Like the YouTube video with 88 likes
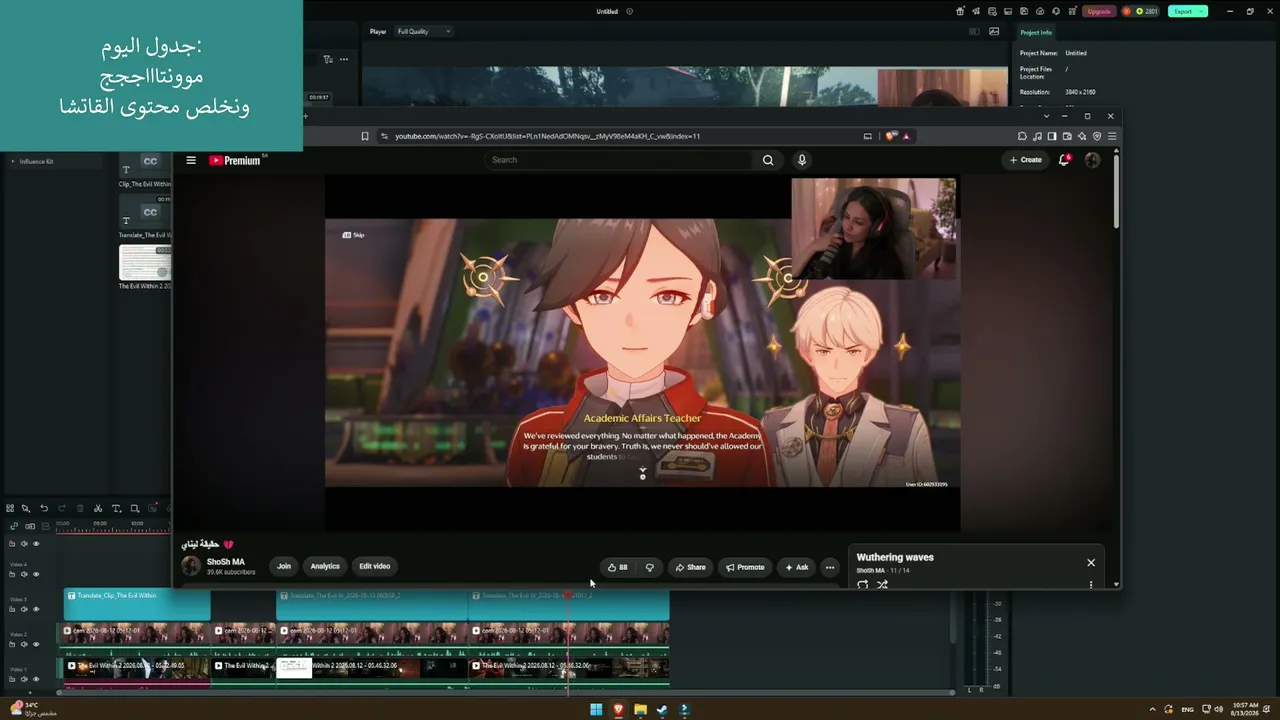This screenshot has height=720, width=1280. point(618,567)
